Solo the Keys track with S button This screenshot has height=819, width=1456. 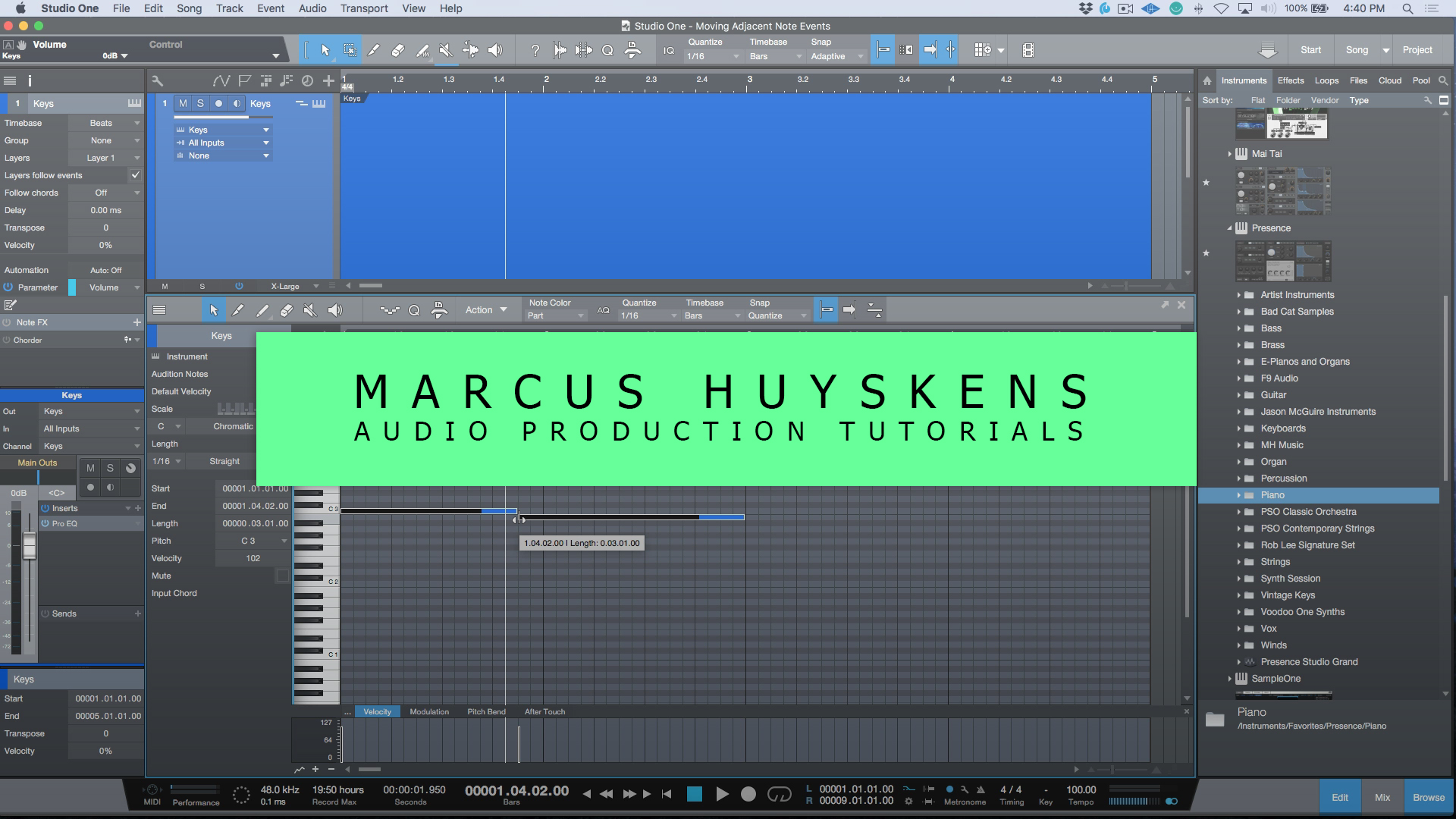pos(200,103)
